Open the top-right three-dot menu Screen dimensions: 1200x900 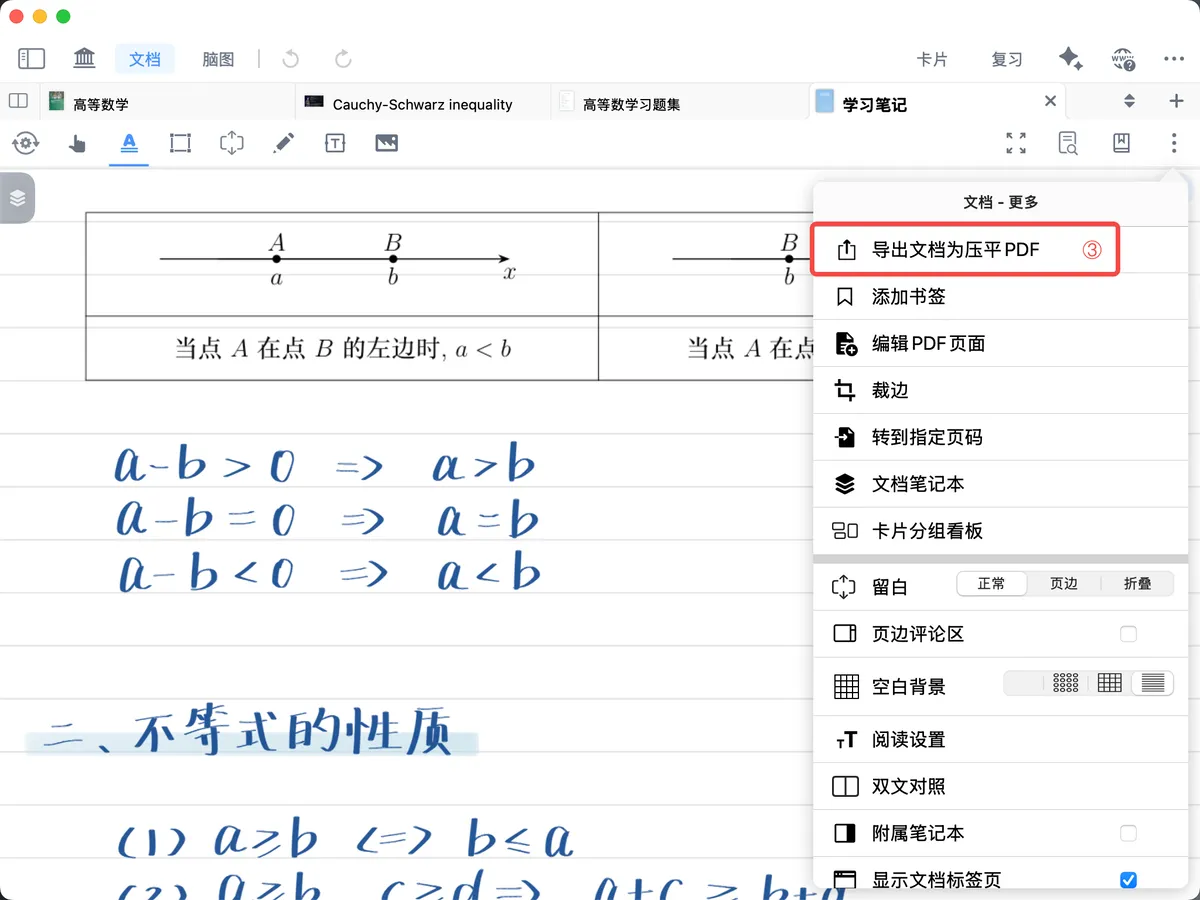coord(1174,59)
